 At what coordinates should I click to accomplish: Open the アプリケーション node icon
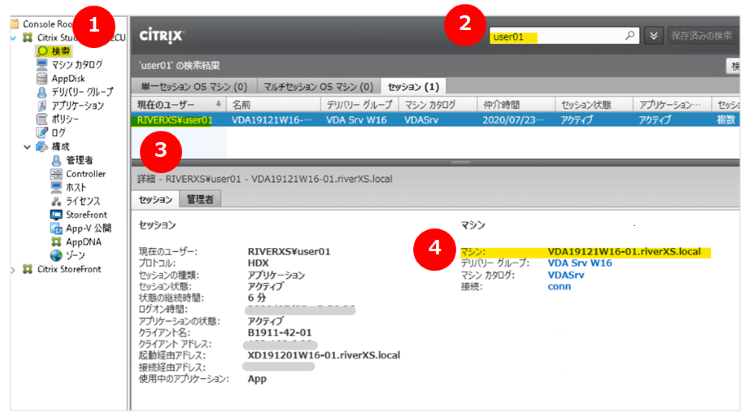(x=42, y=106)
